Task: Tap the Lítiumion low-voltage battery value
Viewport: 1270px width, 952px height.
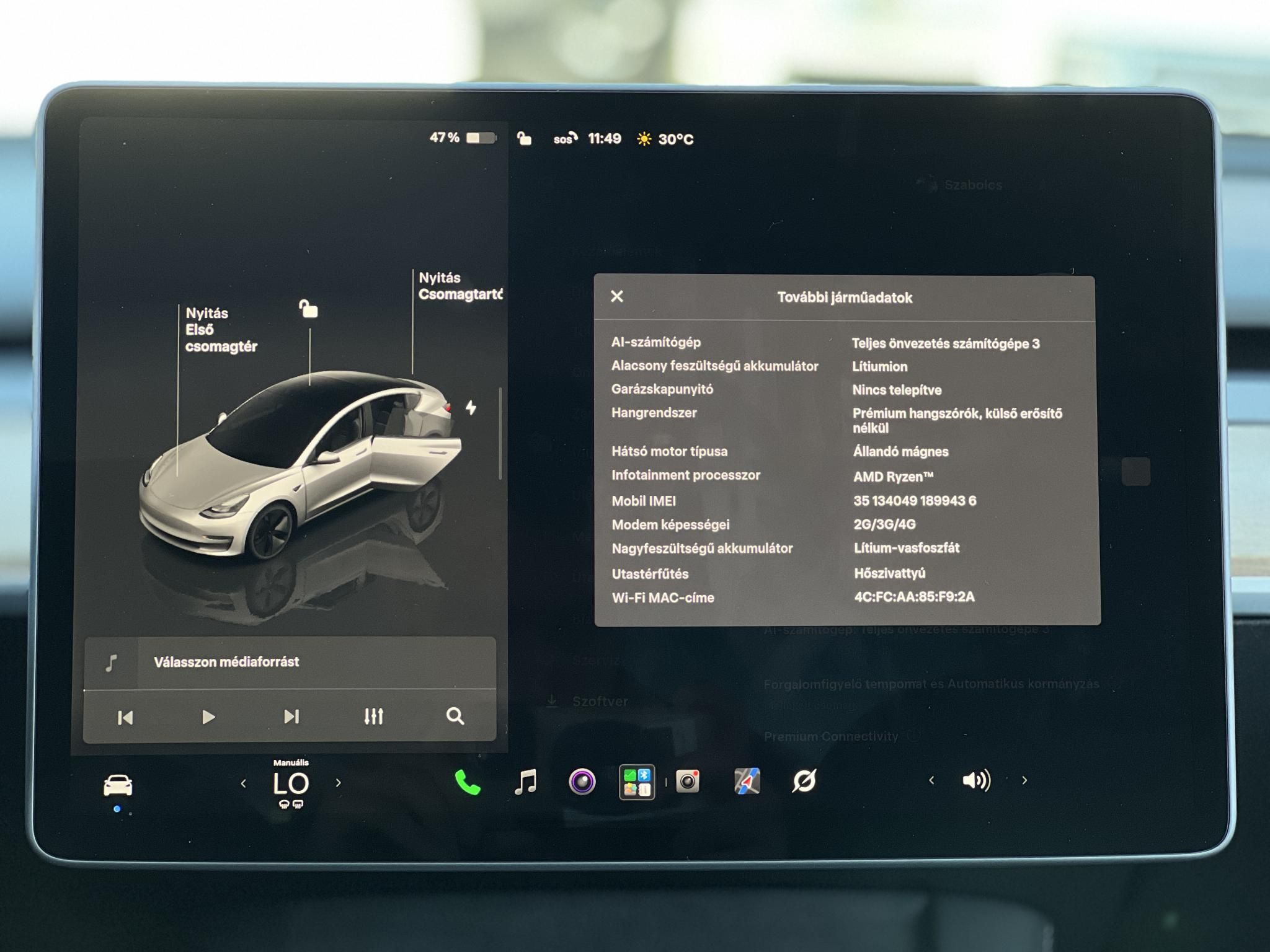Action: coord(879,366)
